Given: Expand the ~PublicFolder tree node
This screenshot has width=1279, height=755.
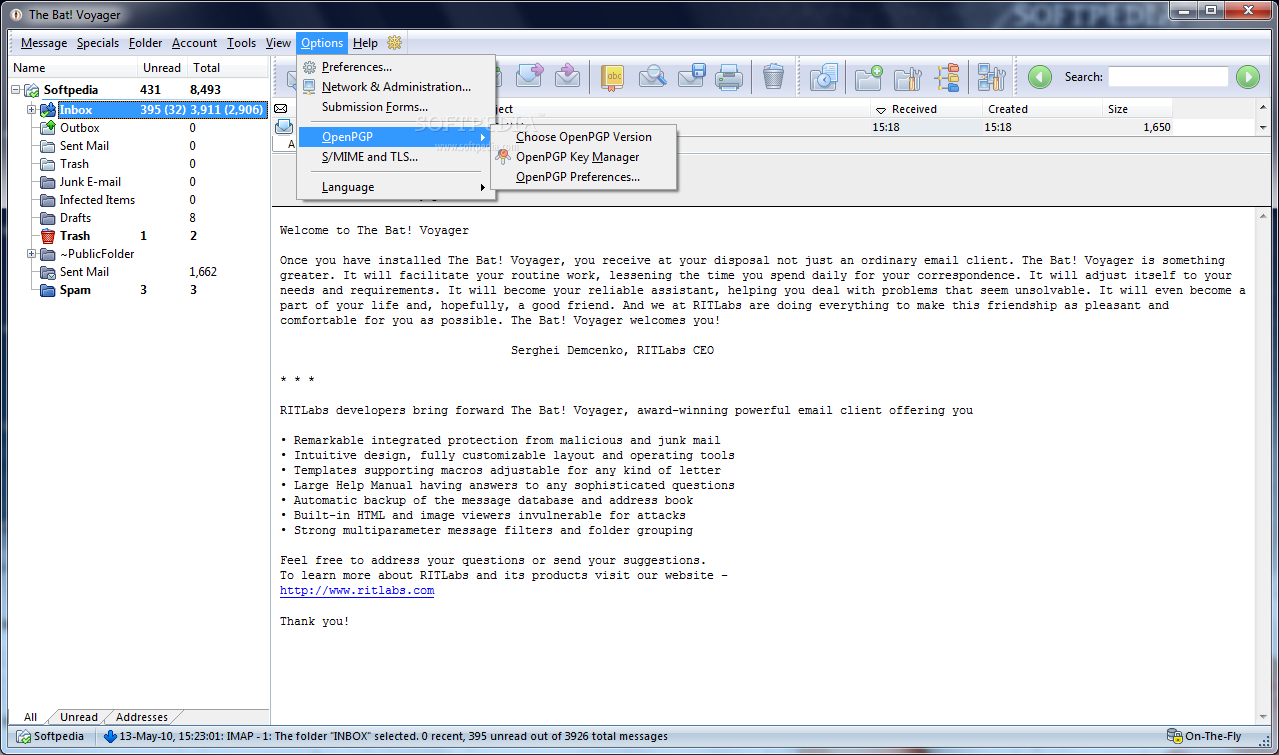Looking at the screenshot, I should [32, 254].
